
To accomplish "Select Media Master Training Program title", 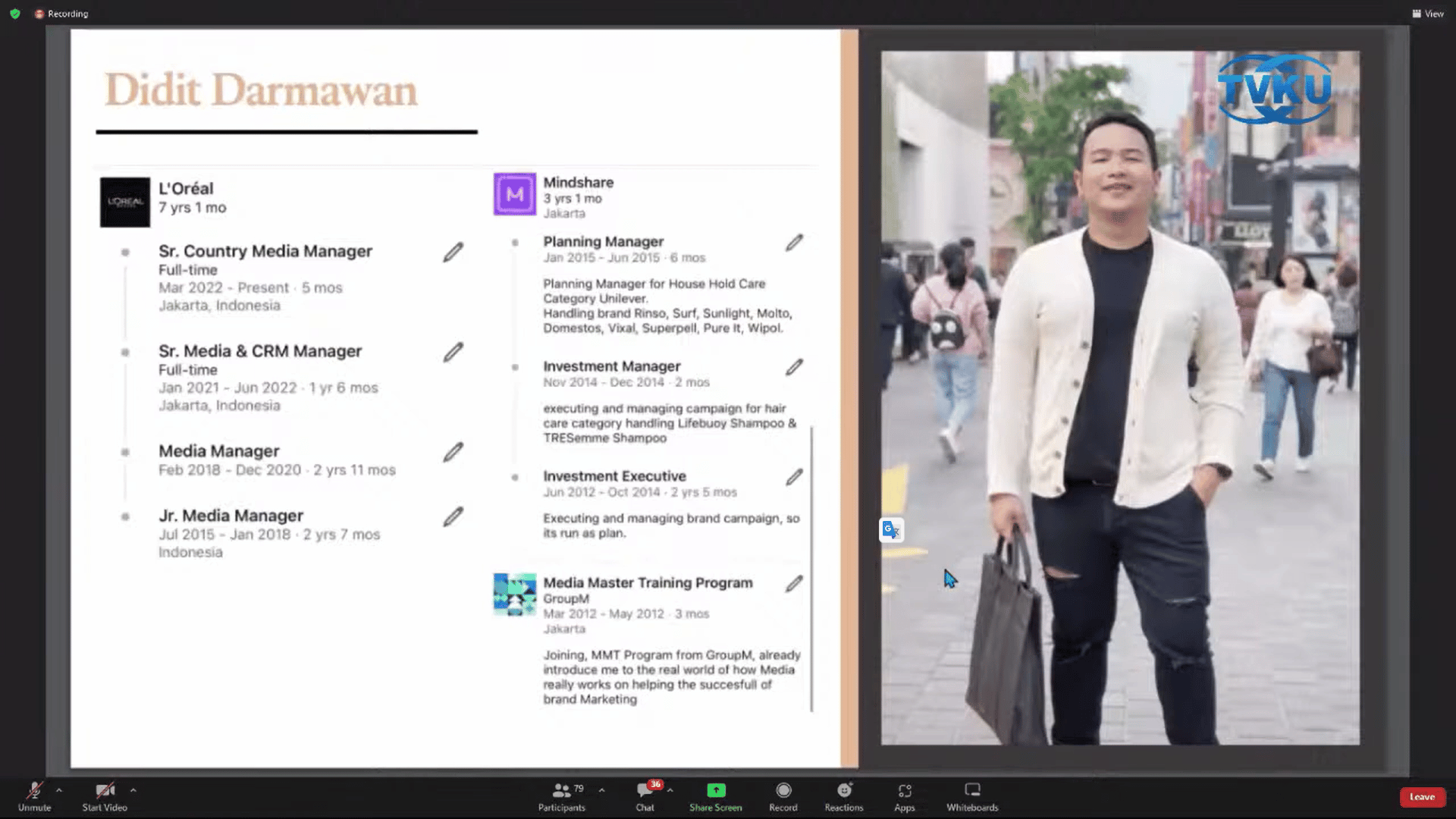I will (648, 583).
